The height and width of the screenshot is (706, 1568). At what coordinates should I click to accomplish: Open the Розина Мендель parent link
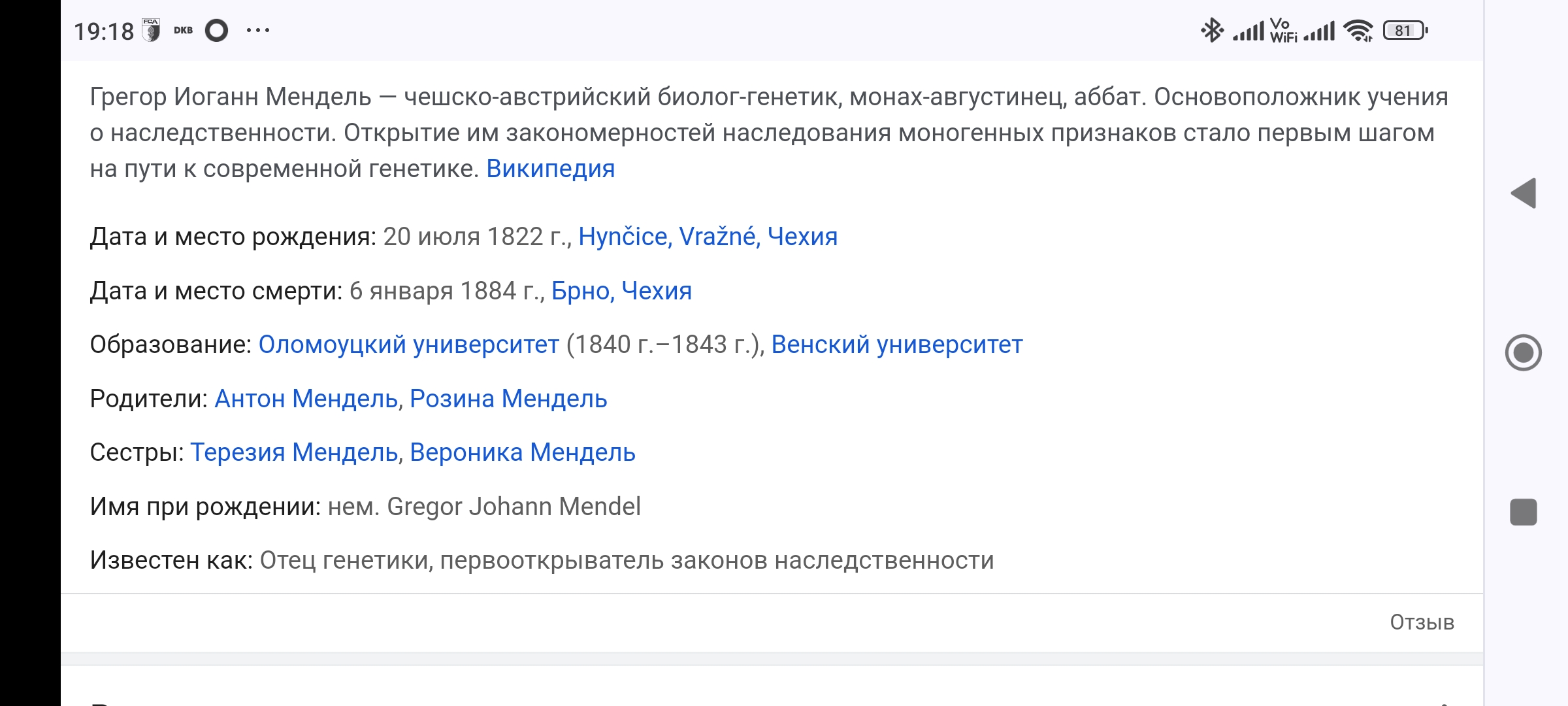point(508,399)
